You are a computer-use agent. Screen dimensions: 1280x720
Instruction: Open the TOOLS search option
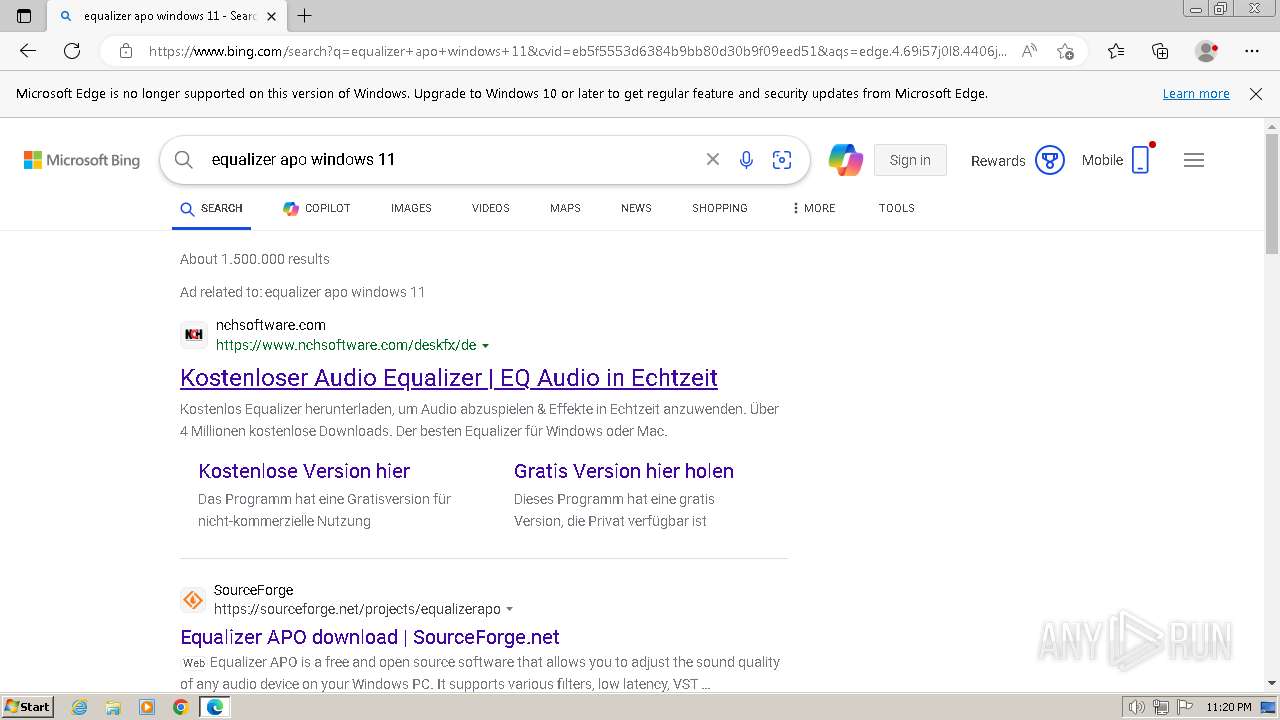(x=897, y=208)
